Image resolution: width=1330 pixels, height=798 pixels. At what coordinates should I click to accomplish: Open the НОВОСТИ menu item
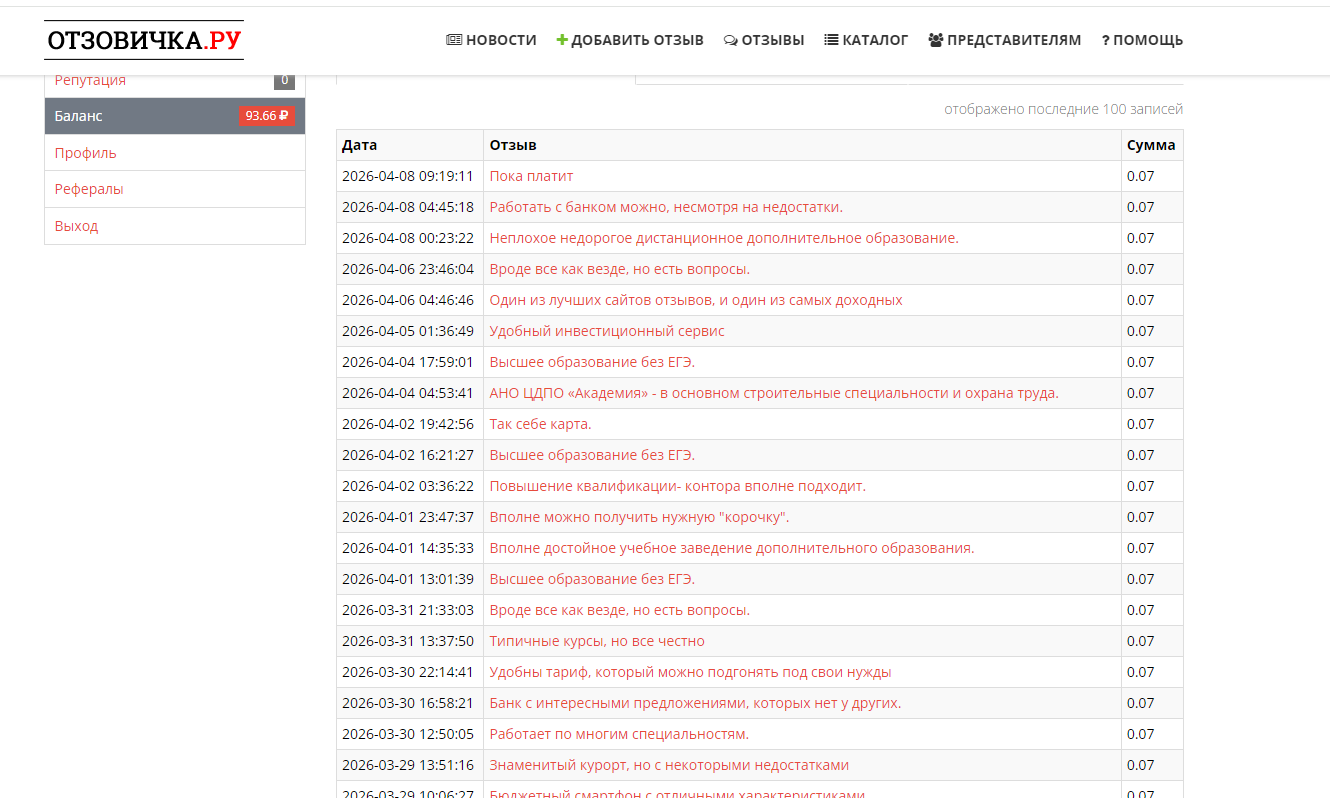pos(491,40)
